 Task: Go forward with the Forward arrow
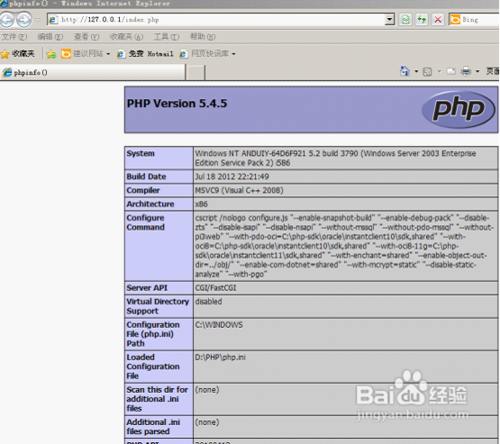[x=24, y=20]
